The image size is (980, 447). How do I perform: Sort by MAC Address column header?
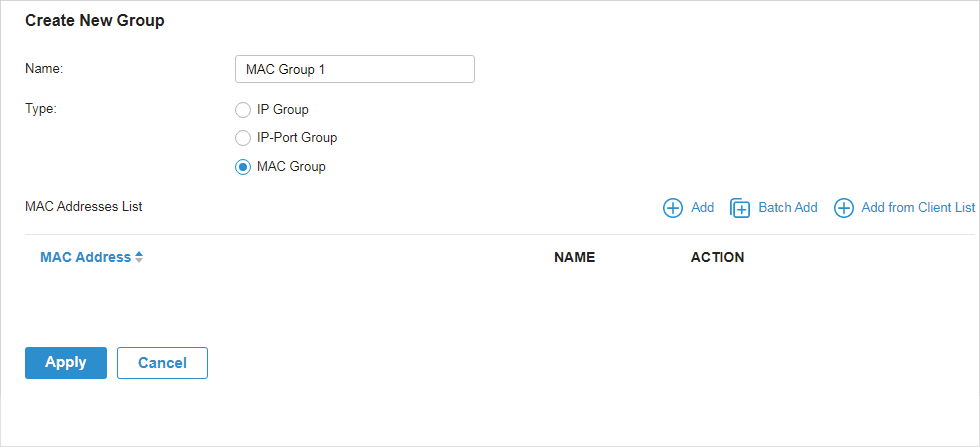tap(86, 257)
